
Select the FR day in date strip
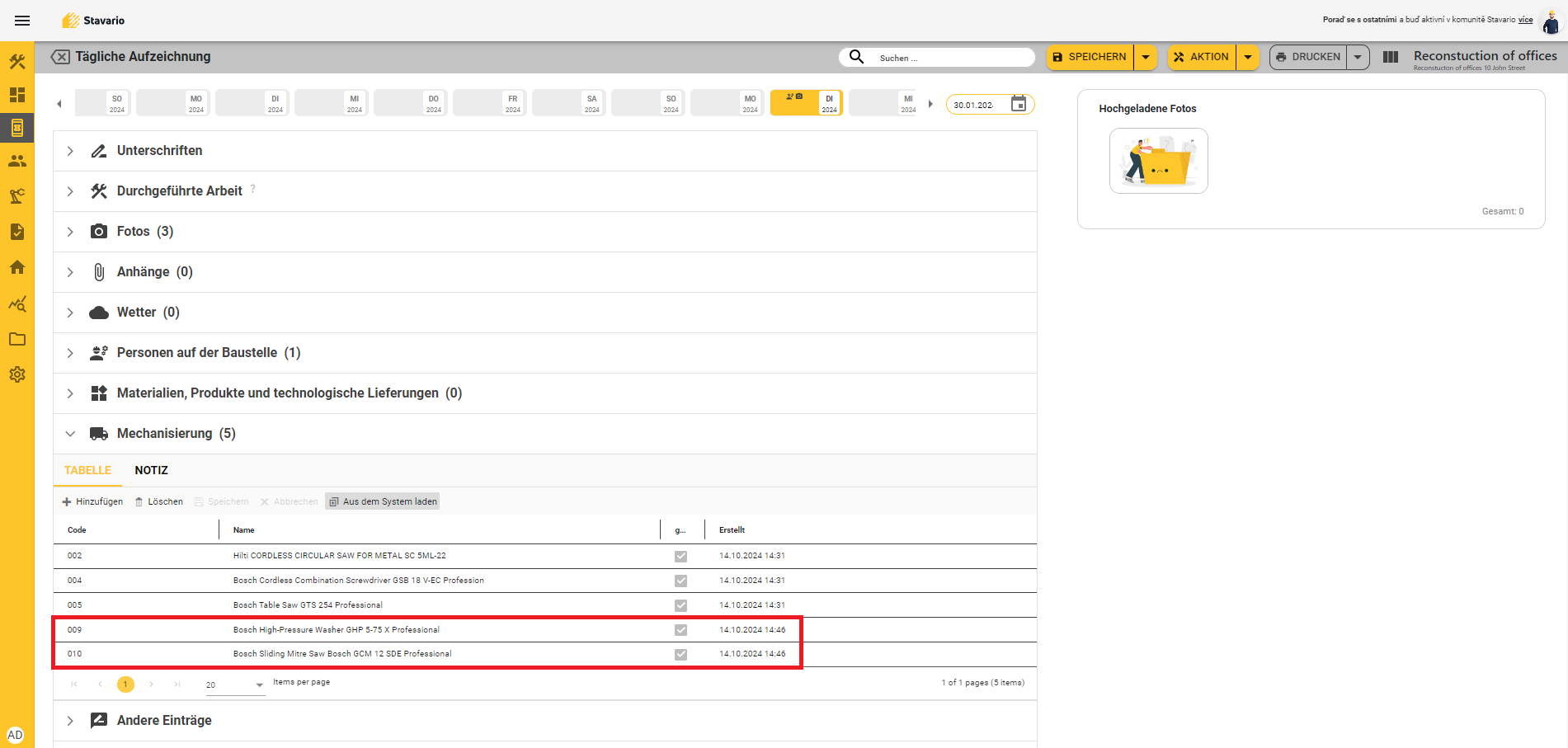pyautogui.click(x=489, y=103)
